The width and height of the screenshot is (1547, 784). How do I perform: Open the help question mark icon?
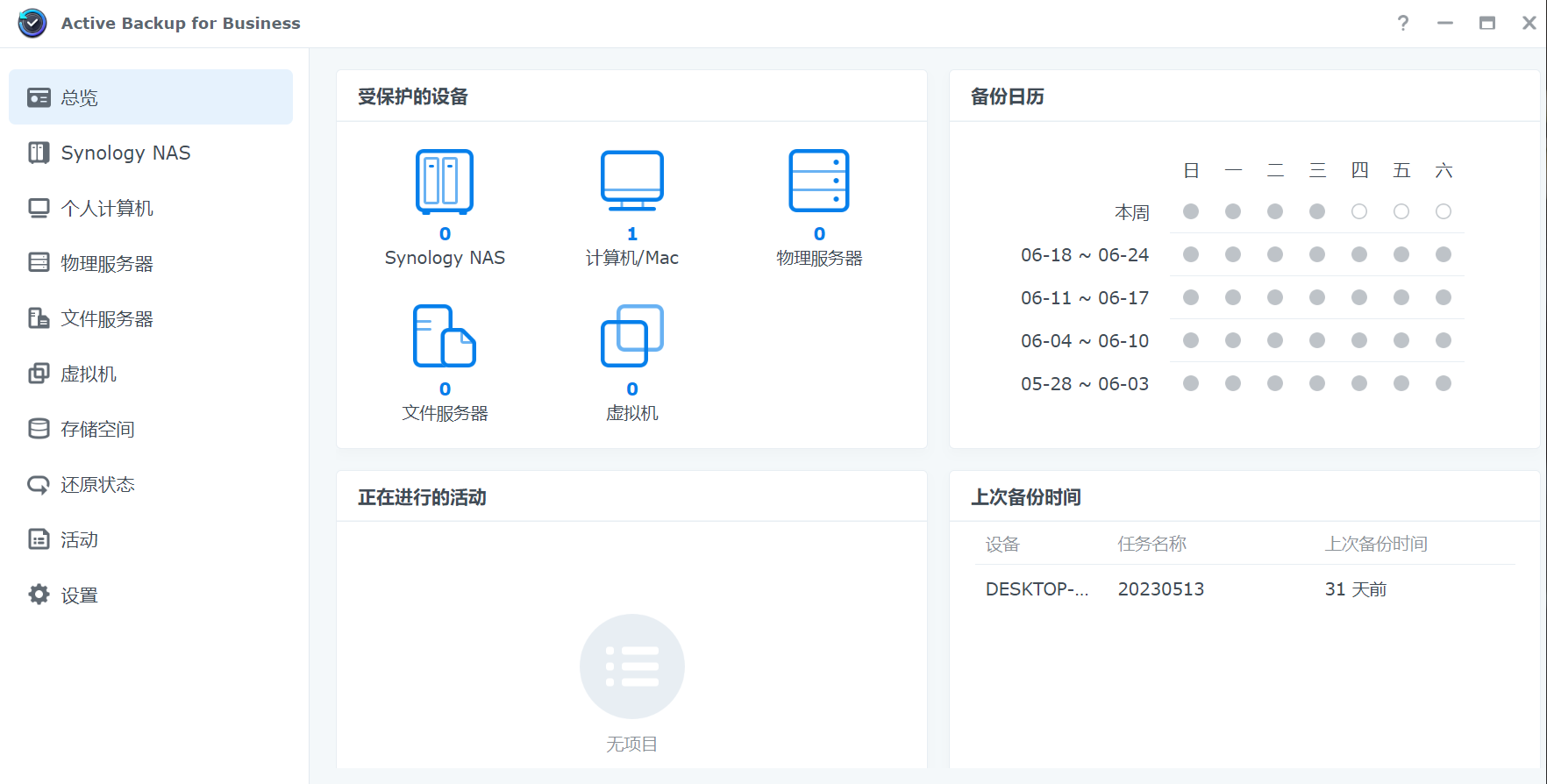pos(1403,23)
